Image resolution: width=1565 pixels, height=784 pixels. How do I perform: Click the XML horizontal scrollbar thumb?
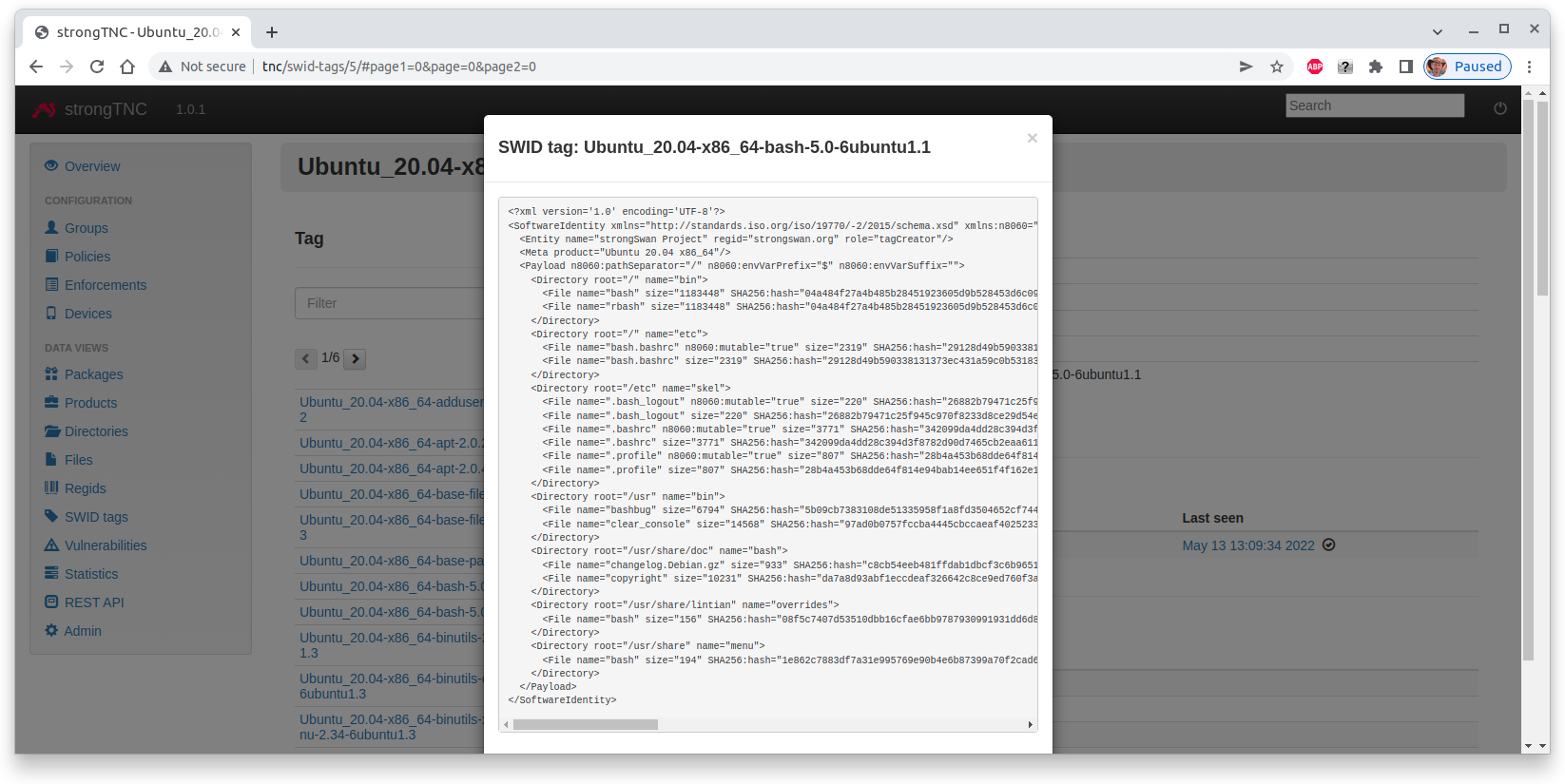[585, 725]
